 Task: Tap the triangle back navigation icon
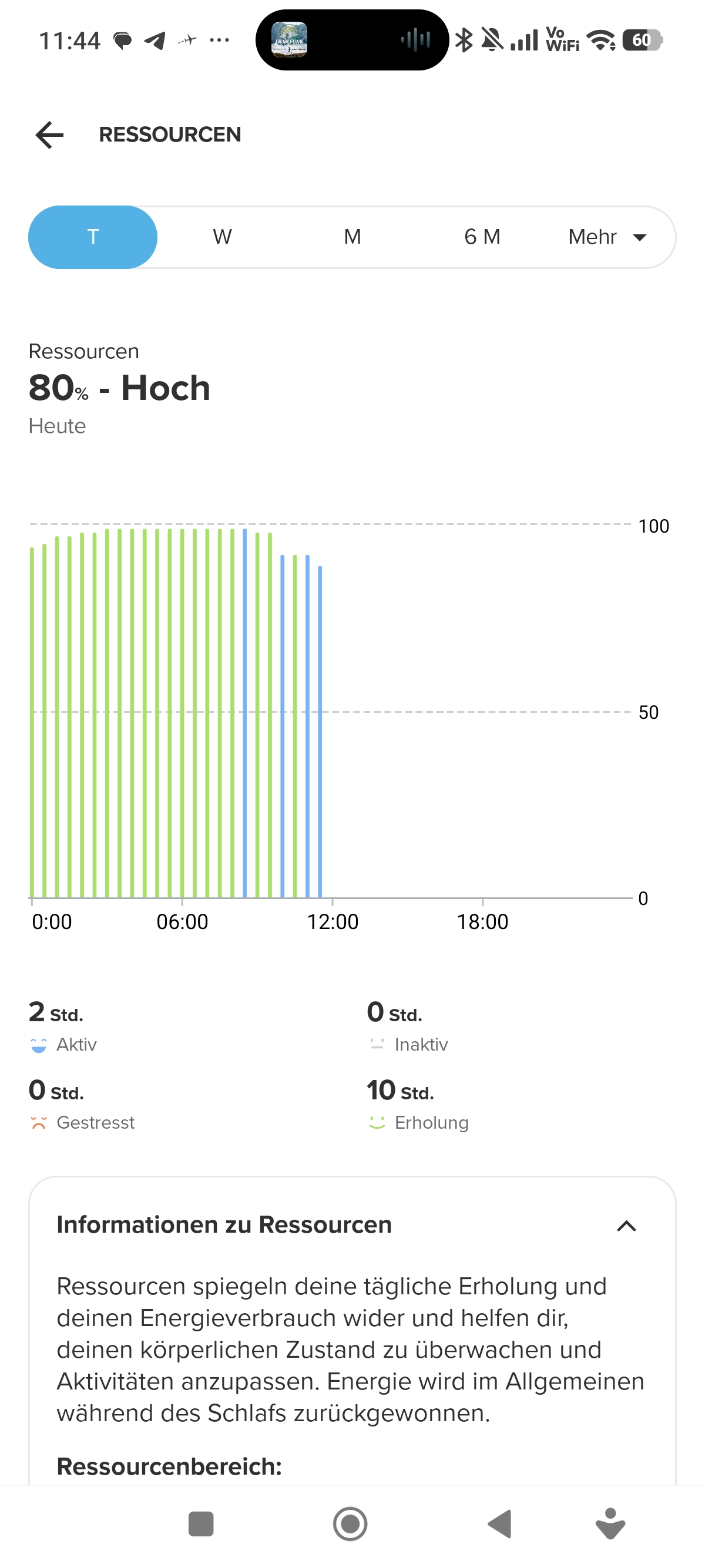500,1523
